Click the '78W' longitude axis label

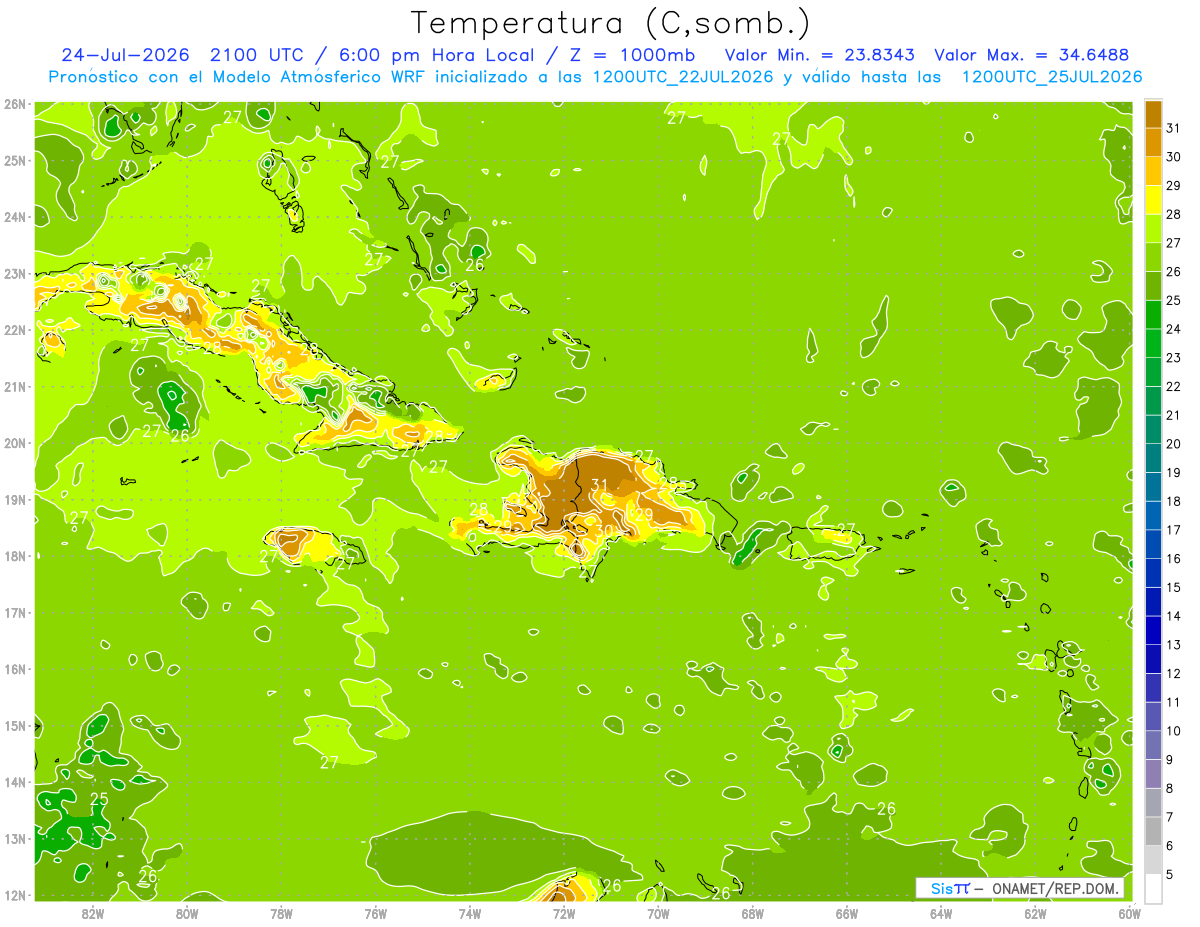281,913
